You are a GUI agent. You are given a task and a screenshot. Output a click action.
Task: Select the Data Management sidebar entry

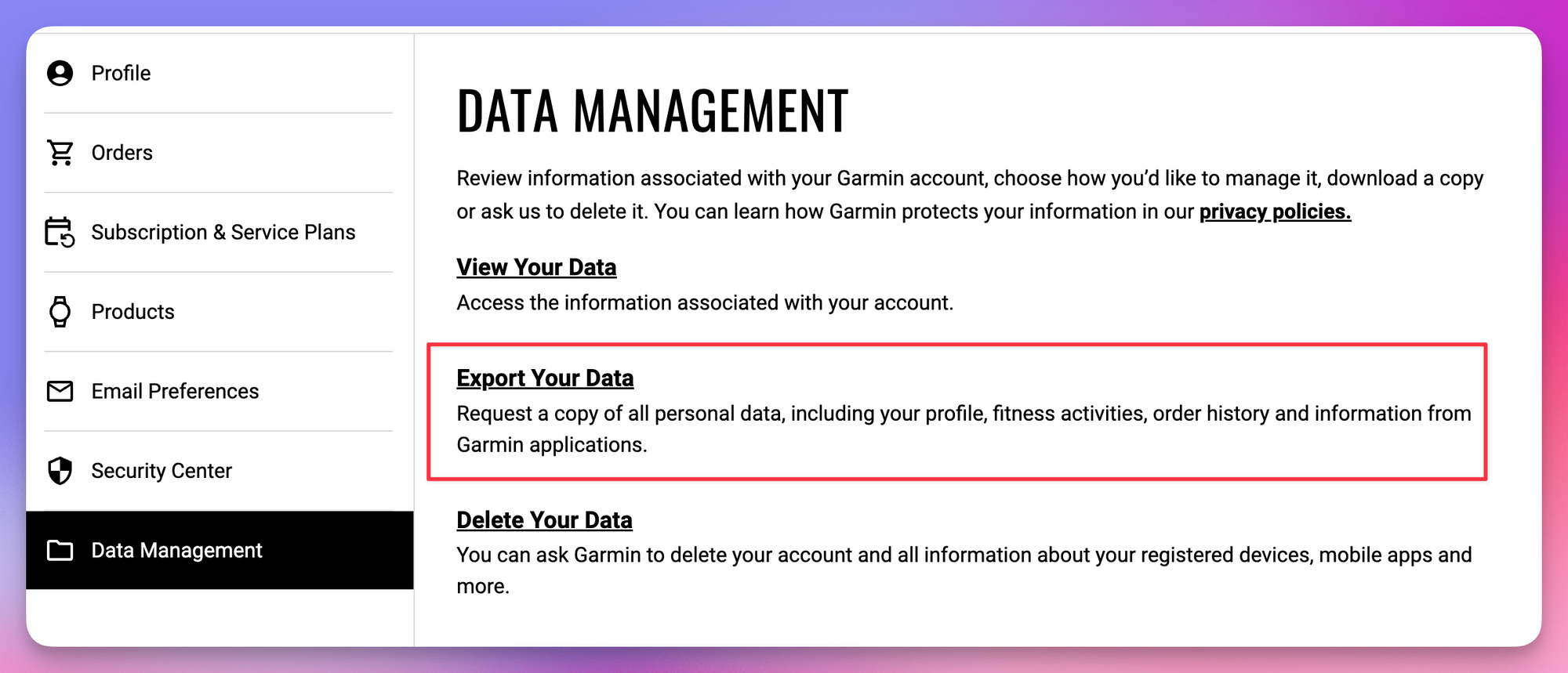click(x=176, y=551)
